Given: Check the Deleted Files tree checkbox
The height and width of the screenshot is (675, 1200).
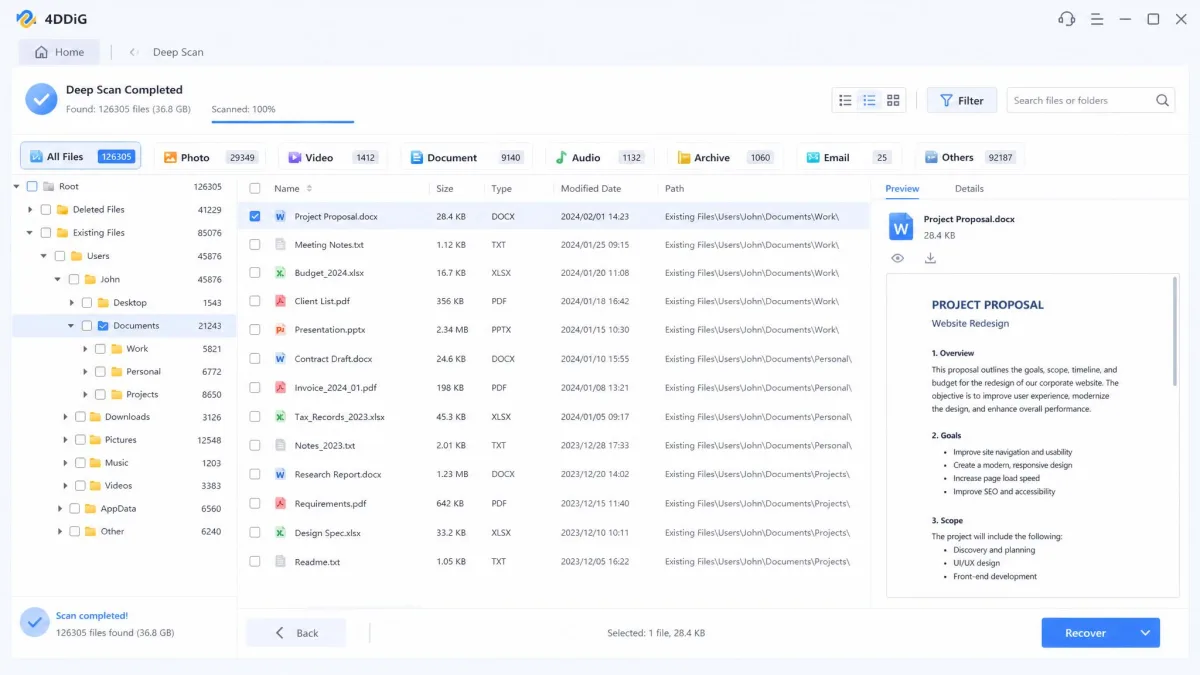Looking at the screenshot, I should click(x=46, y=210).
